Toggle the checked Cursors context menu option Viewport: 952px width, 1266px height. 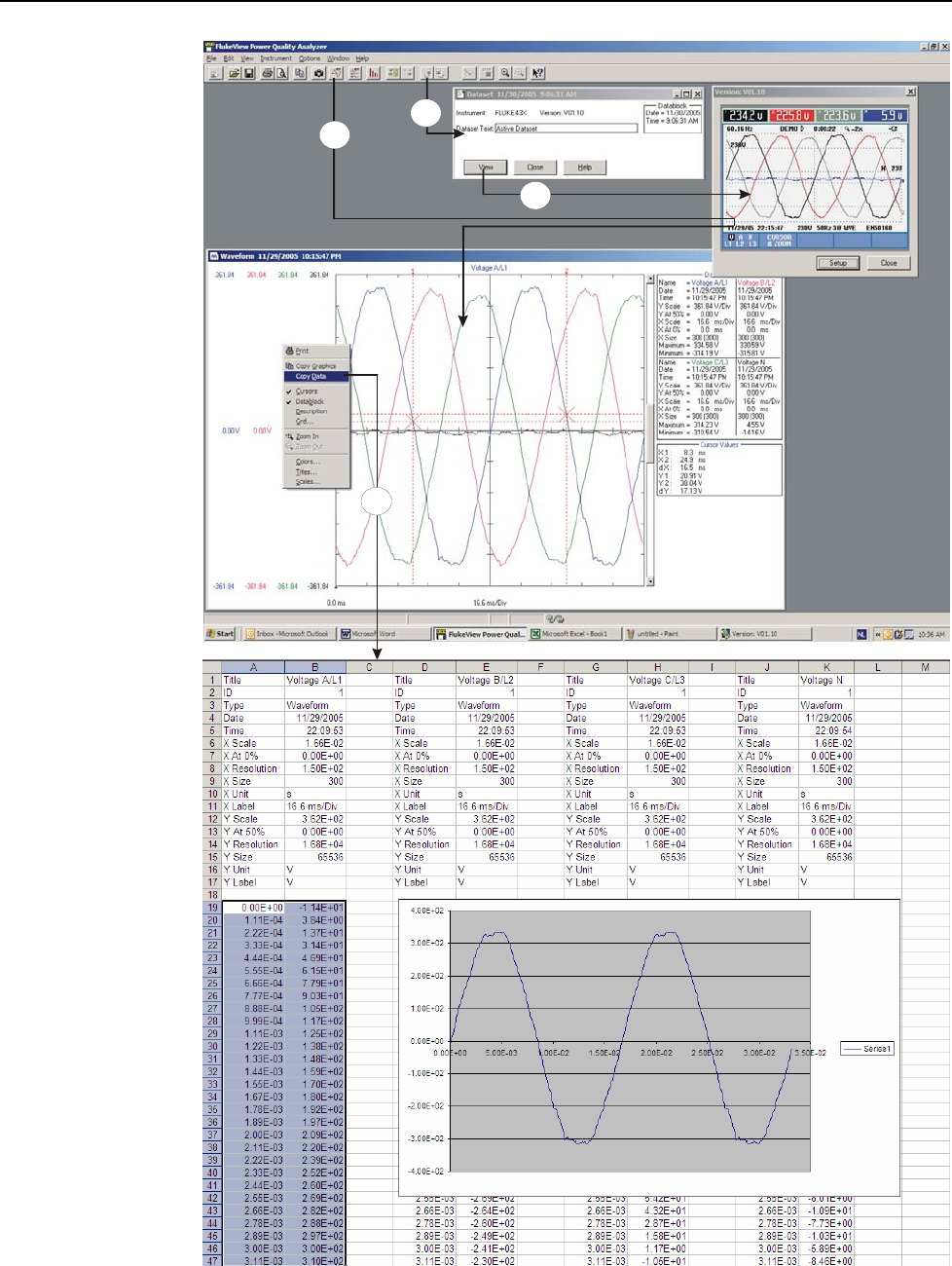click(x=316, y=391)
